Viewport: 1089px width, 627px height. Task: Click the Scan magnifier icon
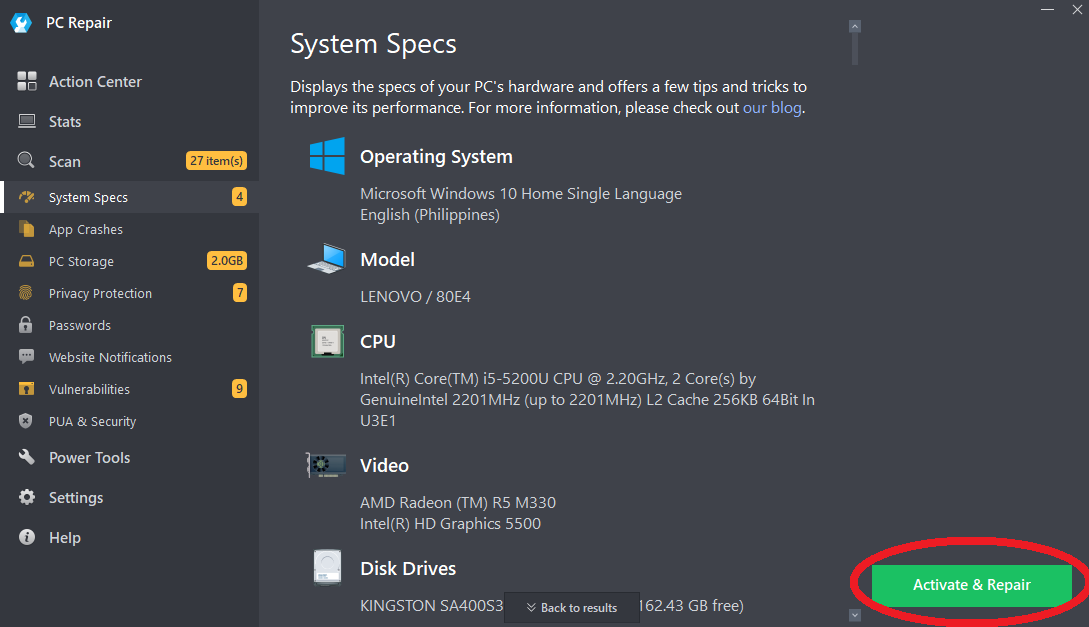[x=26, y=160]
